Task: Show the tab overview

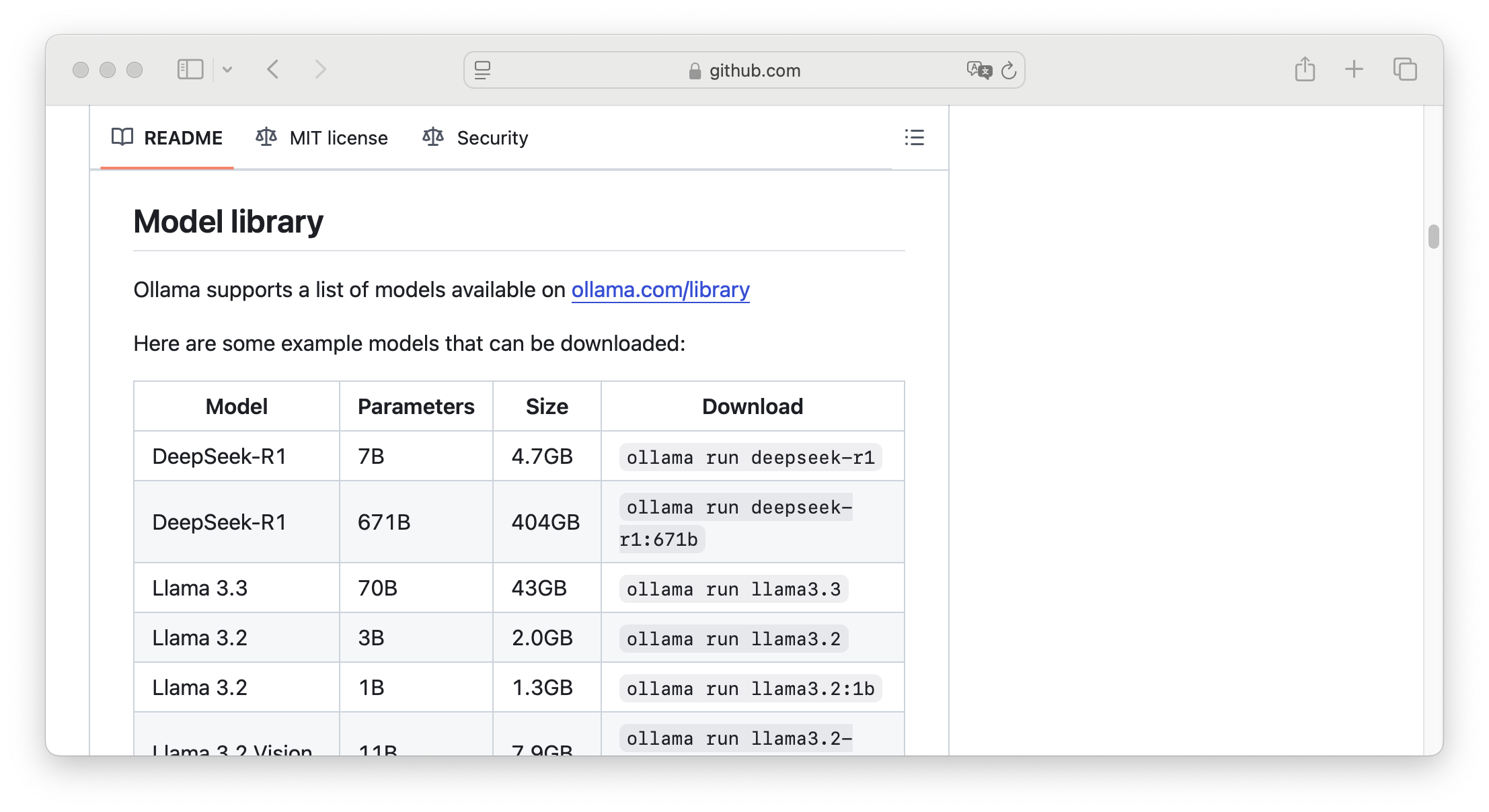Action: pyautogui.click(x=1405, y=69)
